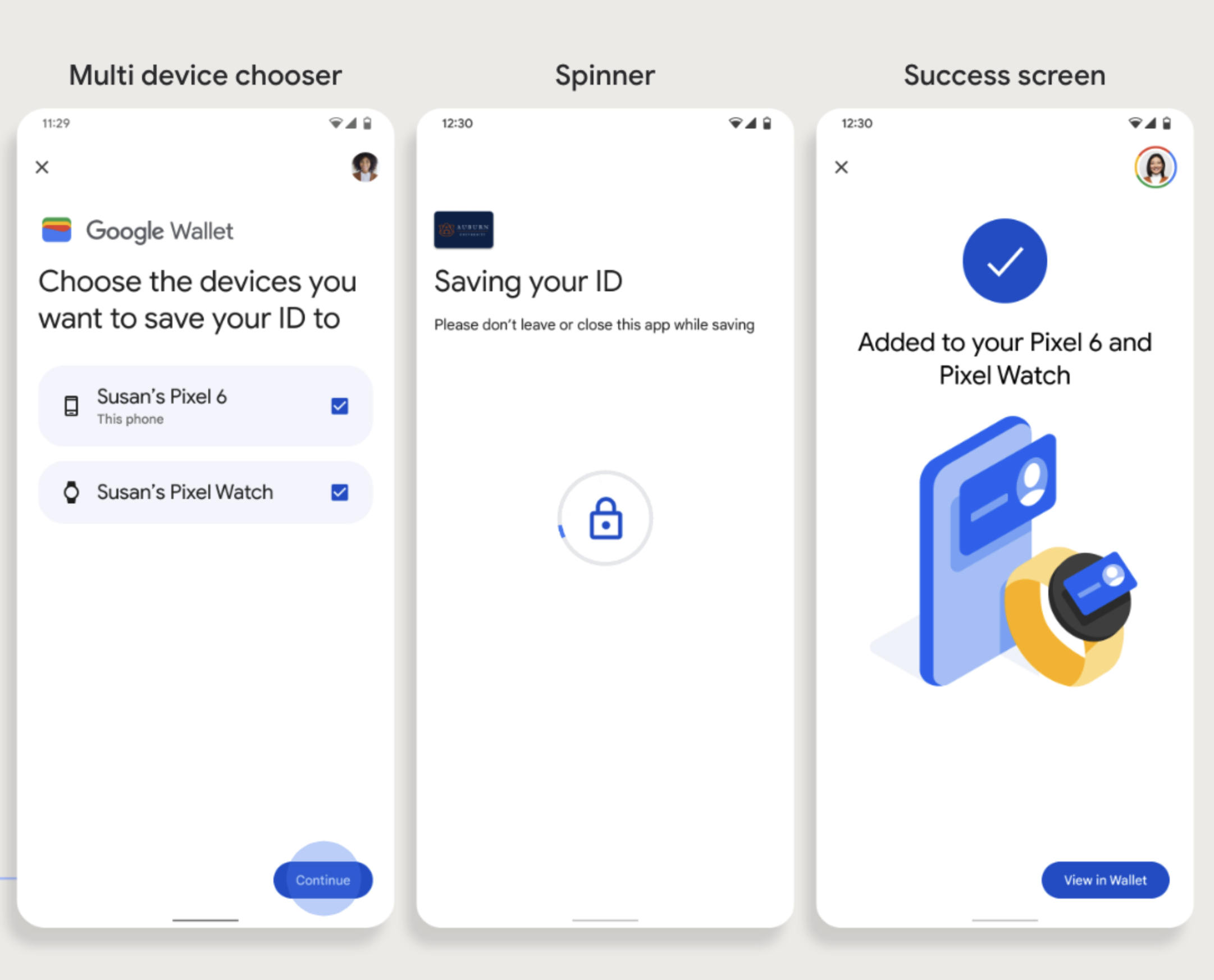Click the lock spinner icon
The width and height of the screenshot is (1214, 980).
[606, 519]
